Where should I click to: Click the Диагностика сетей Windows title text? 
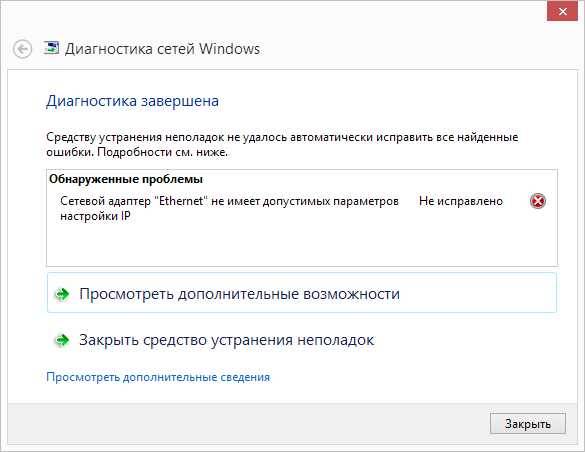click(x=162, y=49)
